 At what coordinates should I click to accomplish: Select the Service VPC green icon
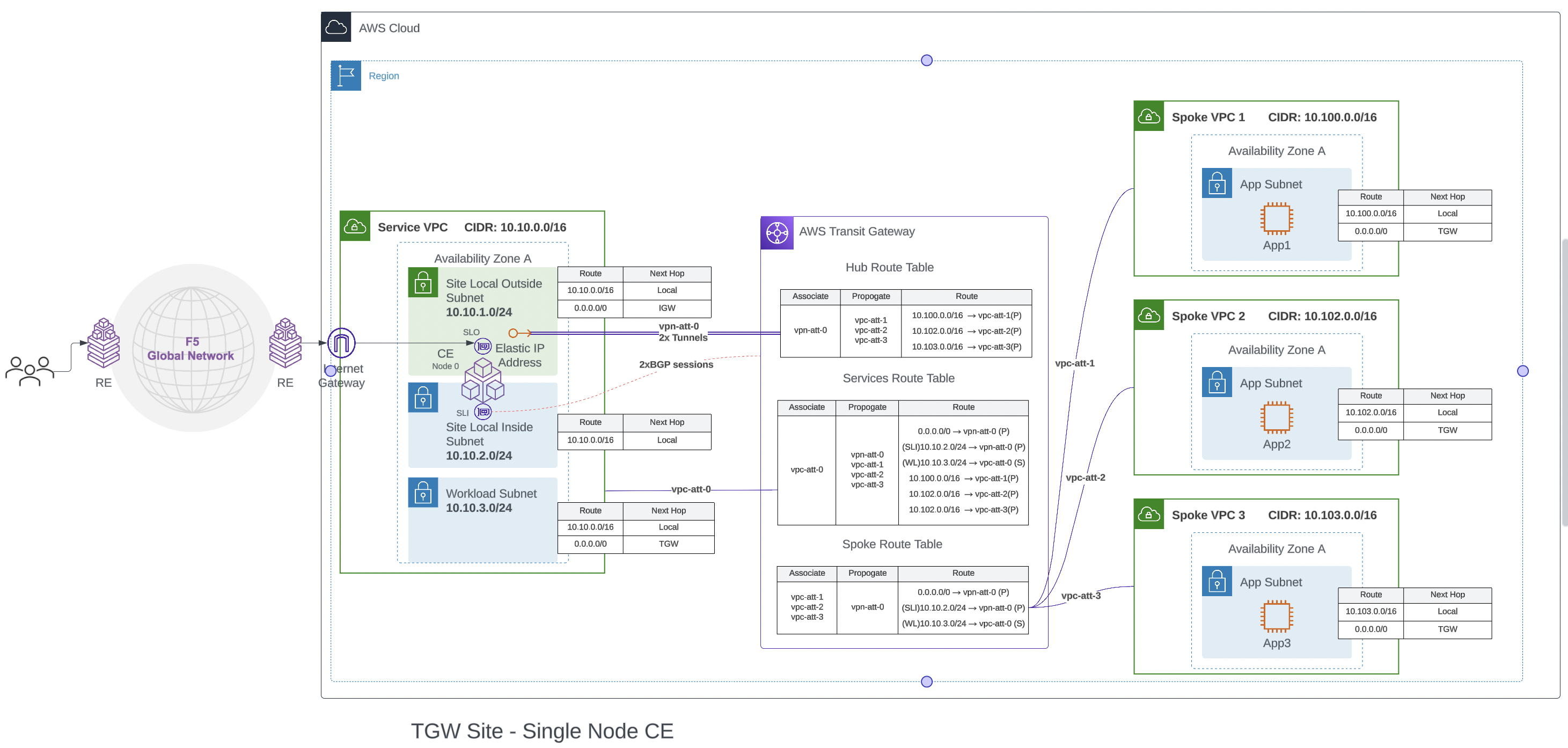(x=355, y=226)
